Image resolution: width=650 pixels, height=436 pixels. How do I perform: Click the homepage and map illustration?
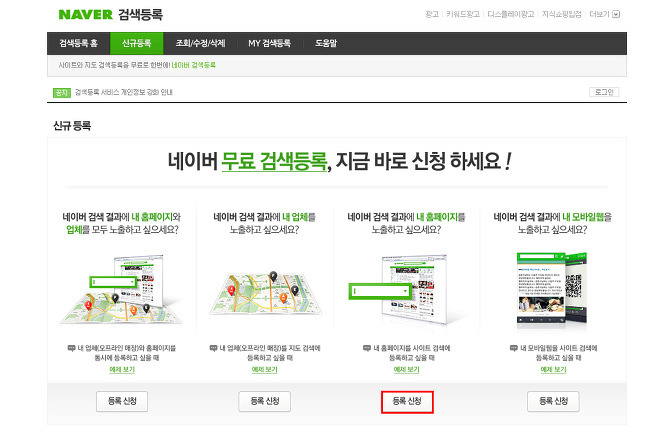click(121, 289)
